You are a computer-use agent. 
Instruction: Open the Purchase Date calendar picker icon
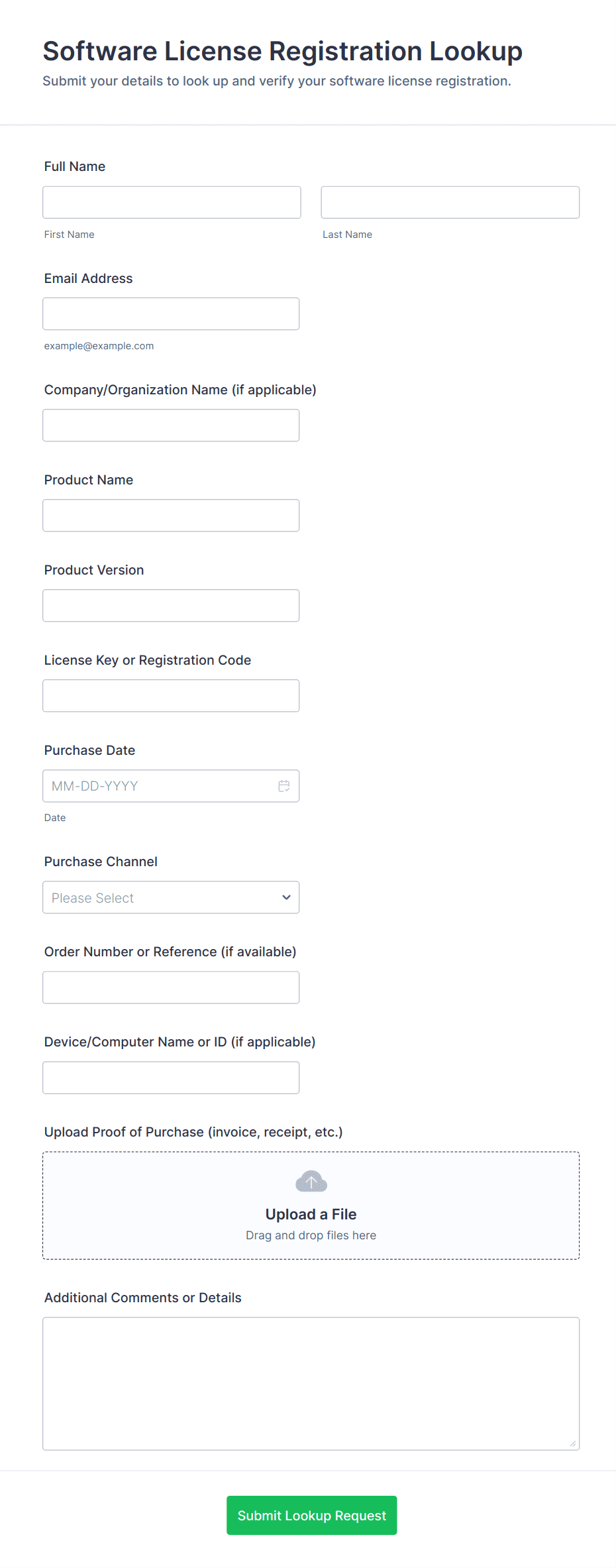point(283,786)
